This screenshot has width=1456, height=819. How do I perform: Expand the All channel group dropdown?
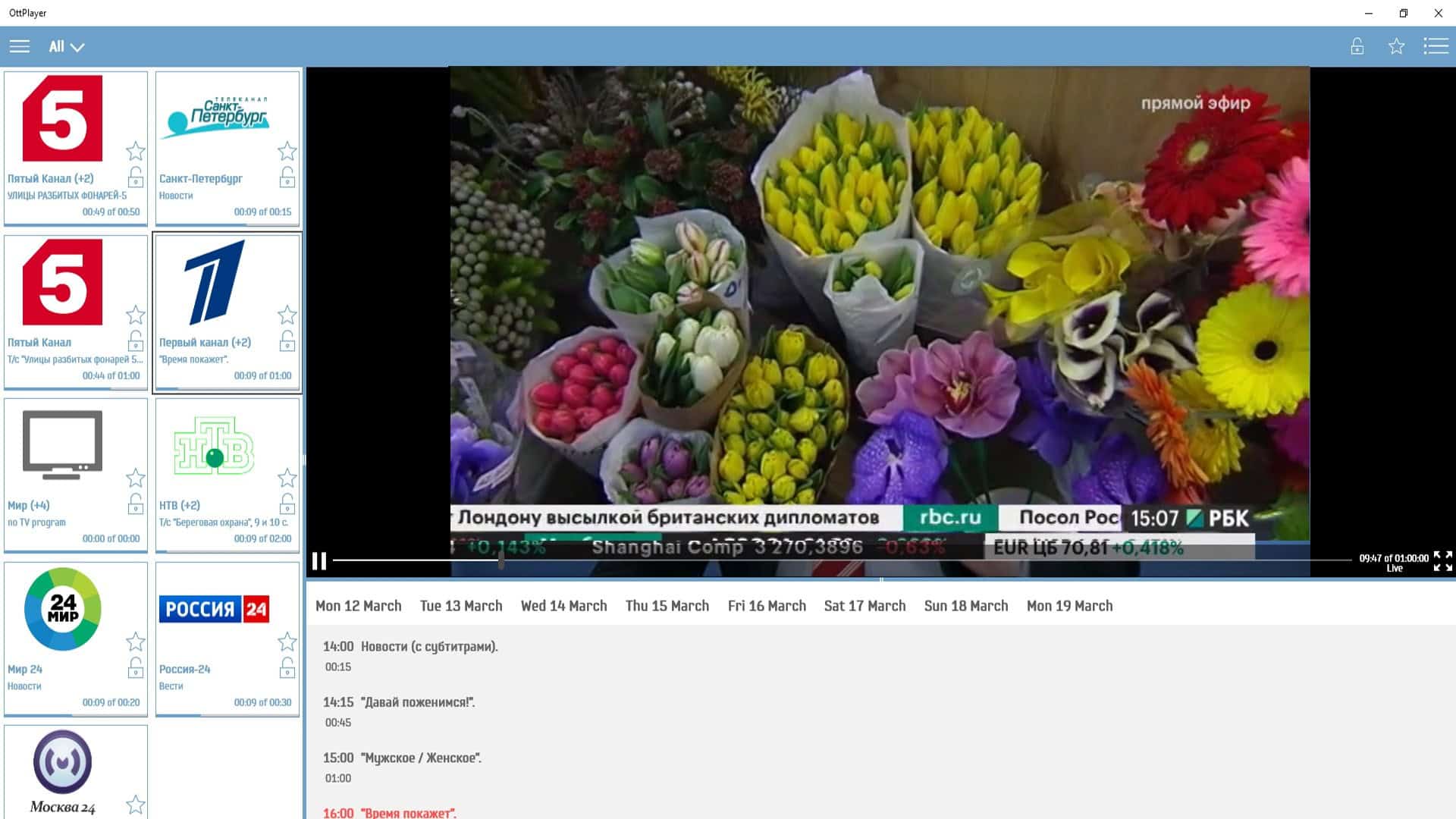64,46
